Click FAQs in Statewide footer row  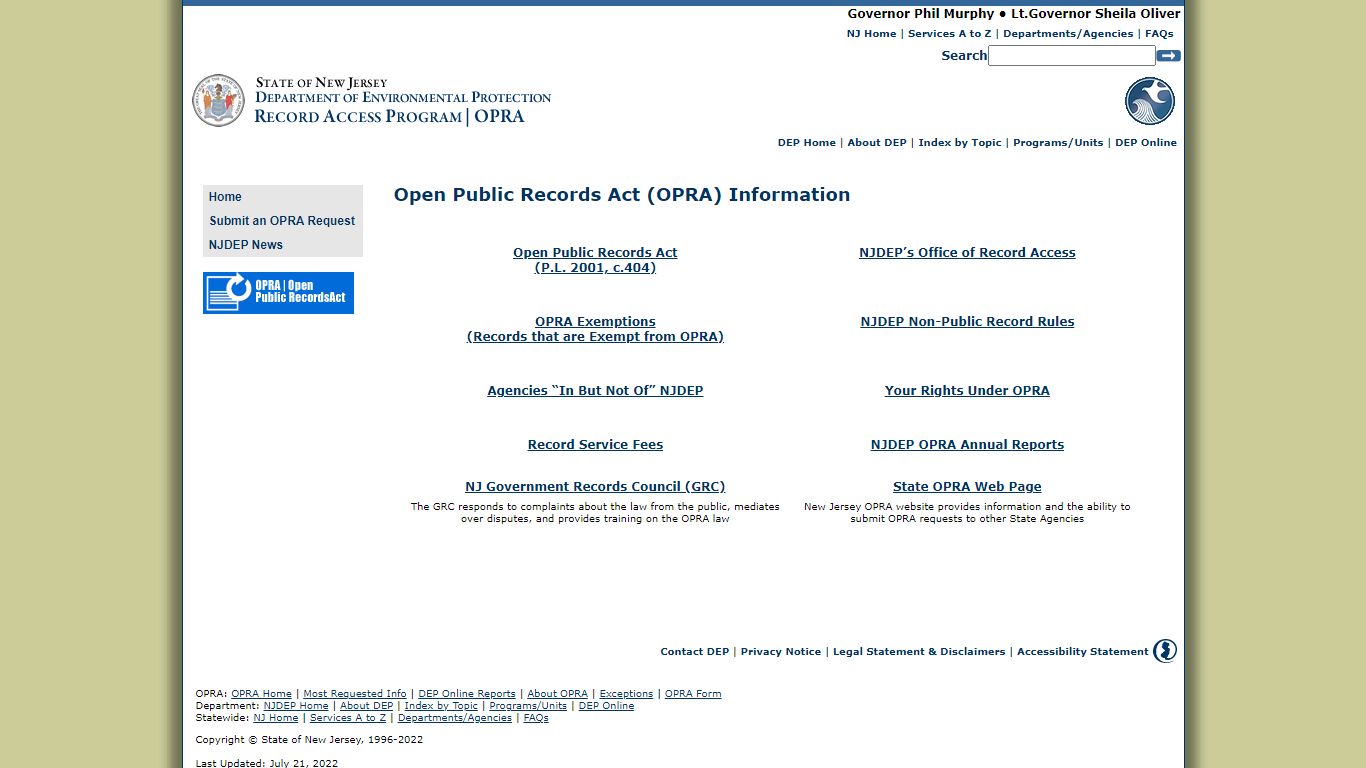(536, 718)
